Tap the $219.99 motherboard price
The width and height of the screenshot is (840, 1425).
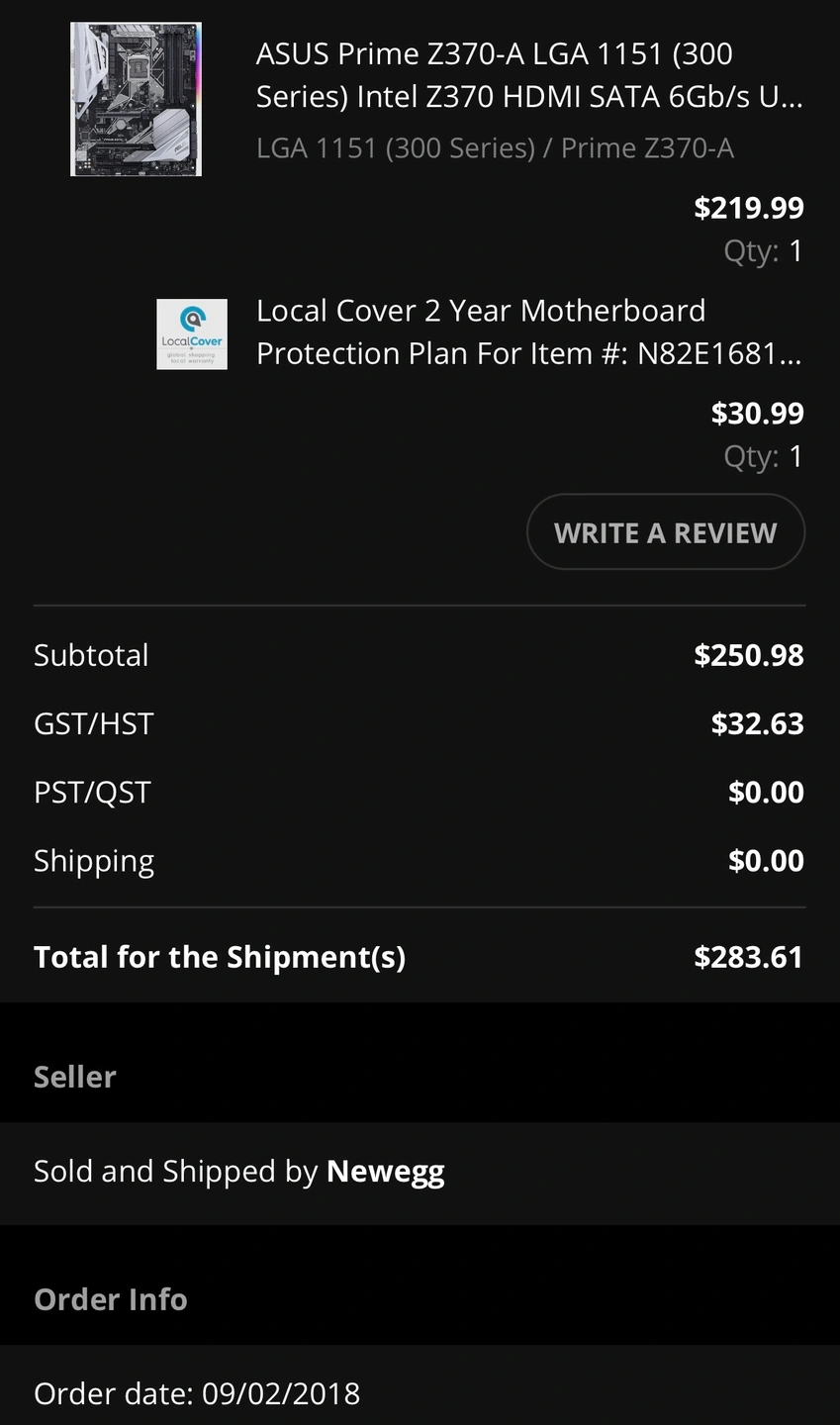pyautogui.click(x=749, y=208)
